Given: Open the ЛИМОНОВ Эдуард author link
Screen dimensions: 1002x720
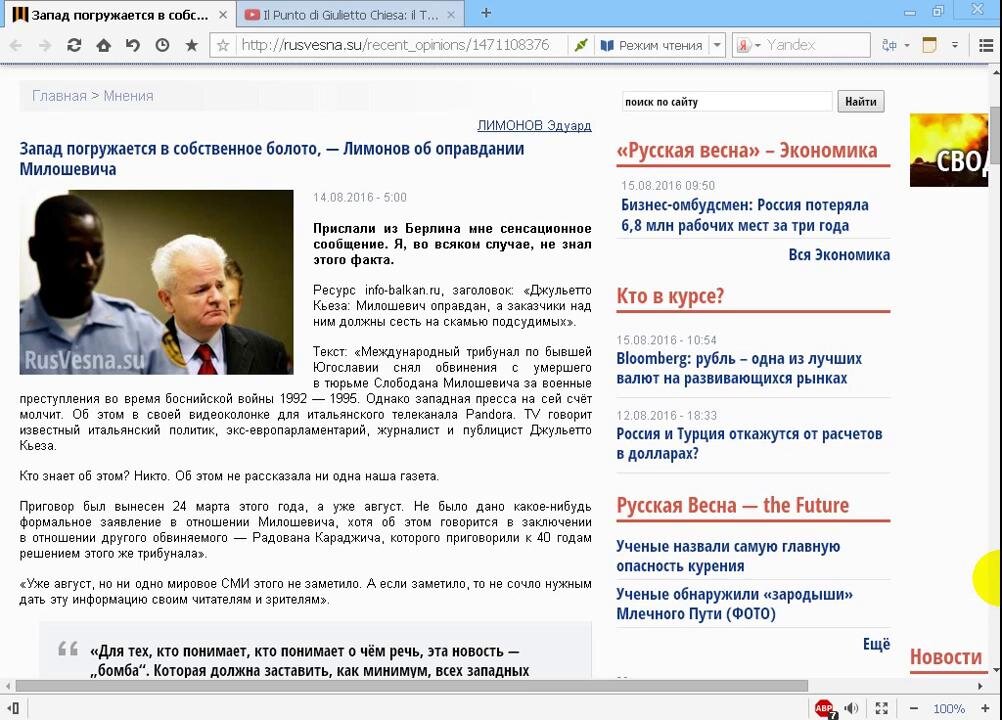Looking at the screenshot, I should [x=534, y=125].
